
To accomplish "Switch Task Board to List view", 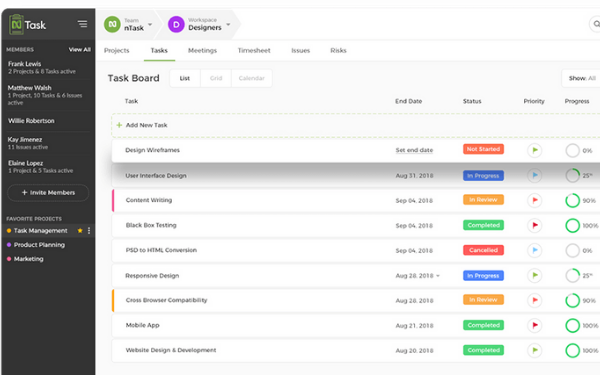I will [x=185, y=78].
